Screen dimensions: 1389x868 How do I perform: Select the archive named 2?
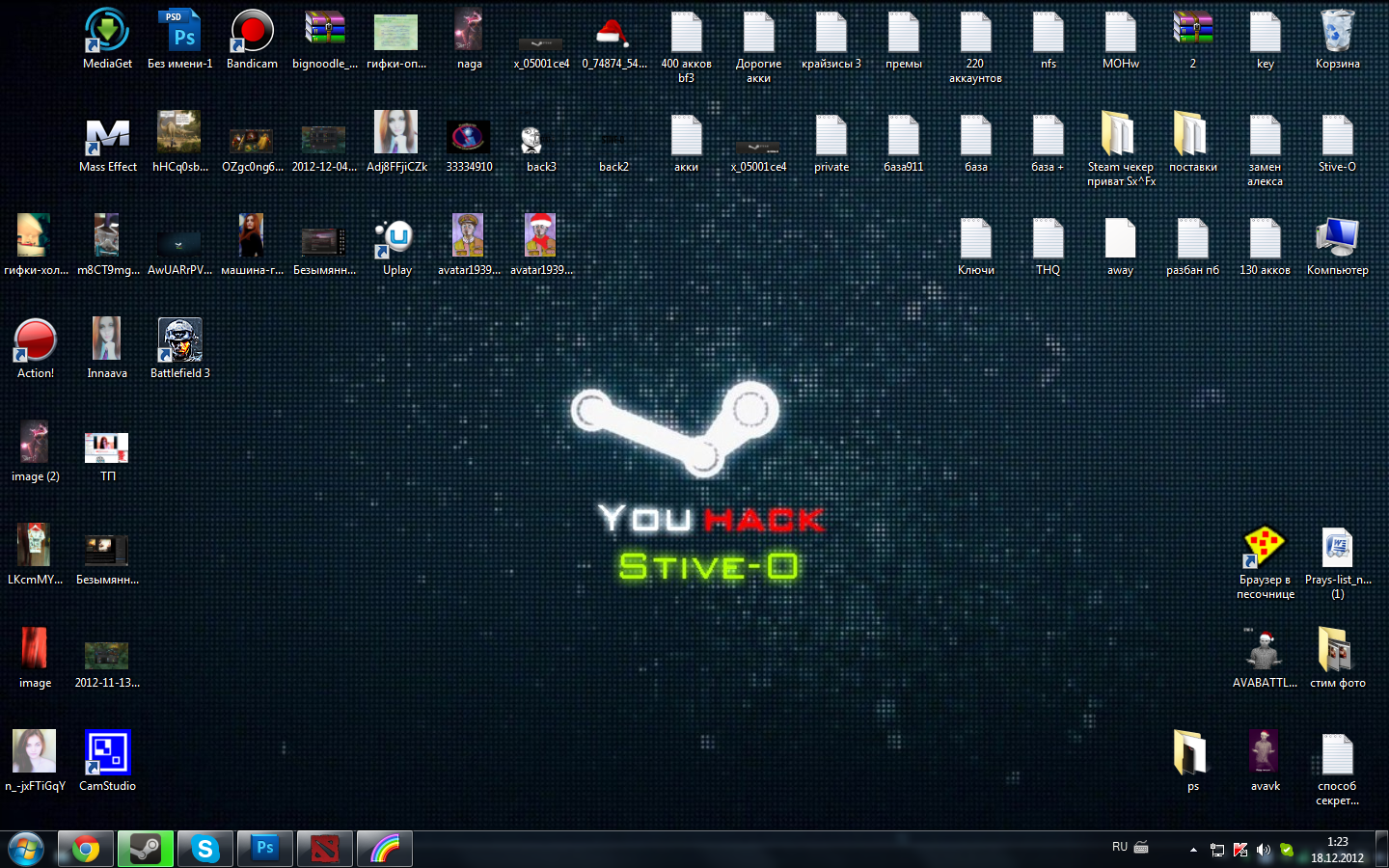[x=1192, y=39]
